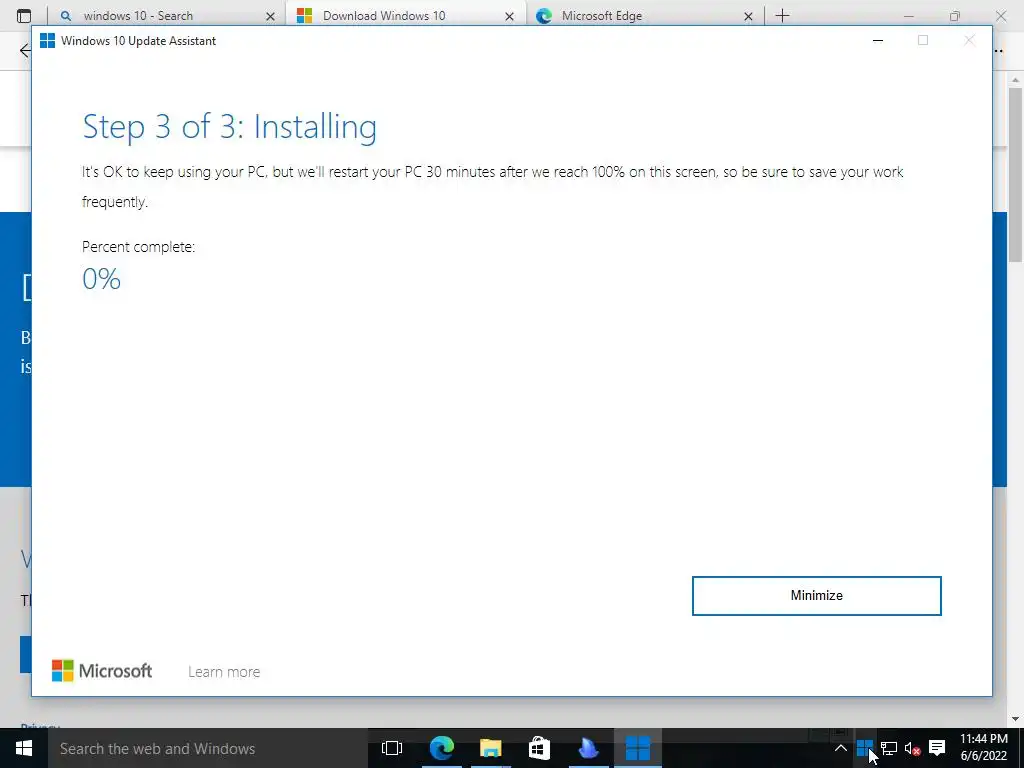Open a new browser tab with plus button

click(x=782, y=16)
